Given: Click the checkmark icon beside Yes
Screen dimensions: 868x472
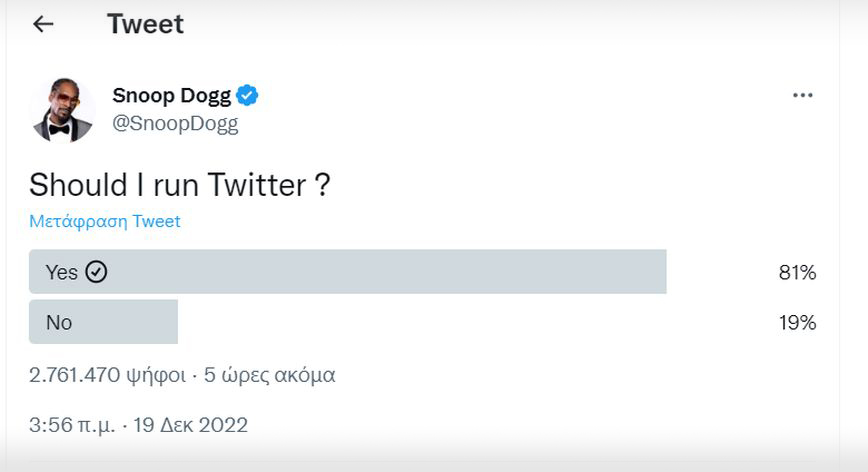Looking at the screenshot, I should (x=96, y=272).
